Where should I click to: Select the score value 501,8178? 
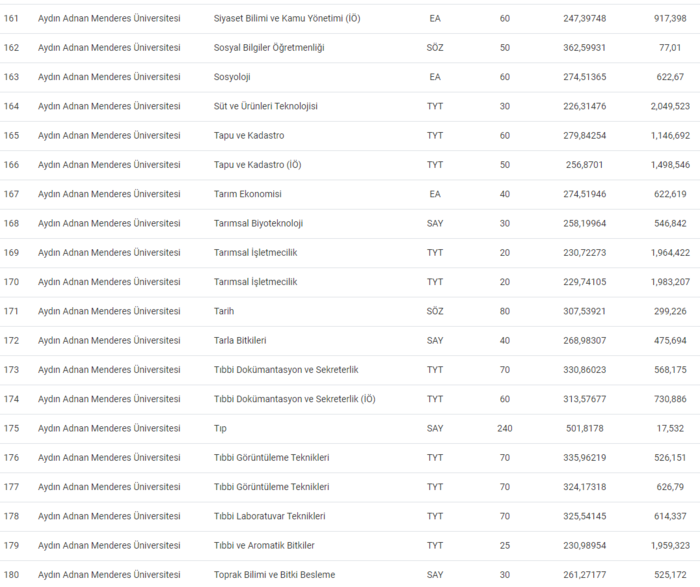585,428
